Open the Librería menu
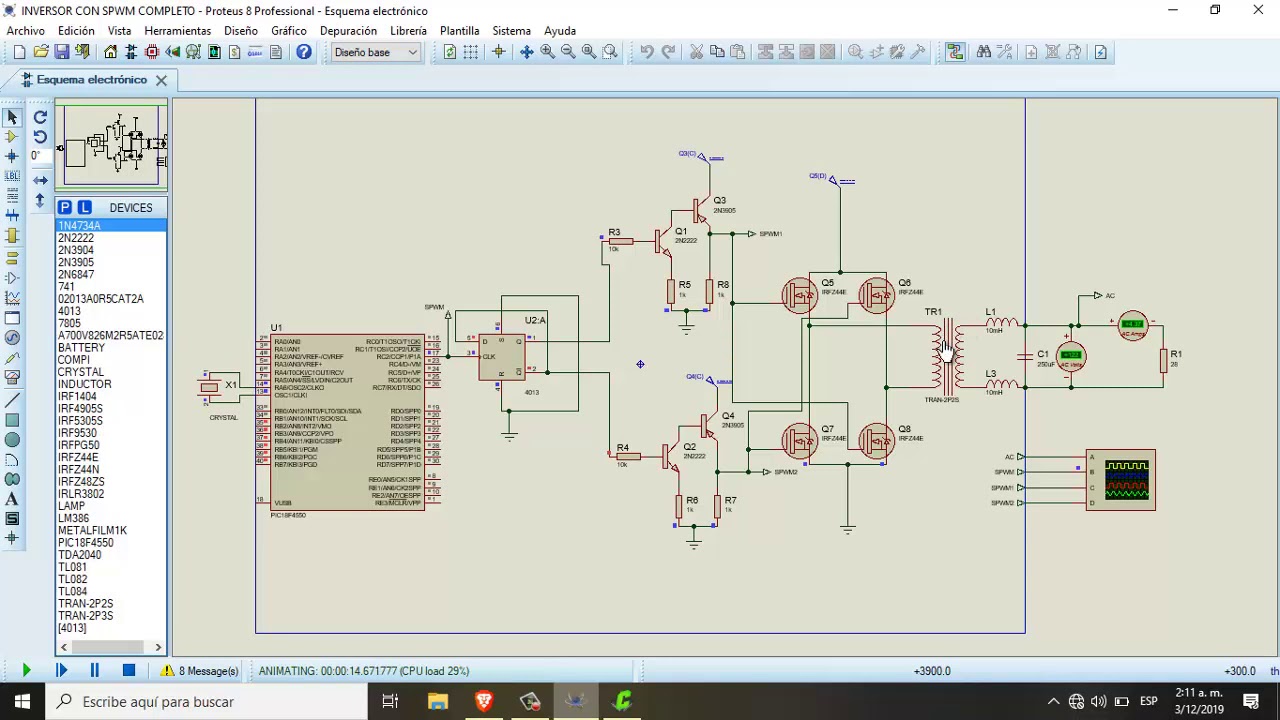1280x720 pixels. 408,31
